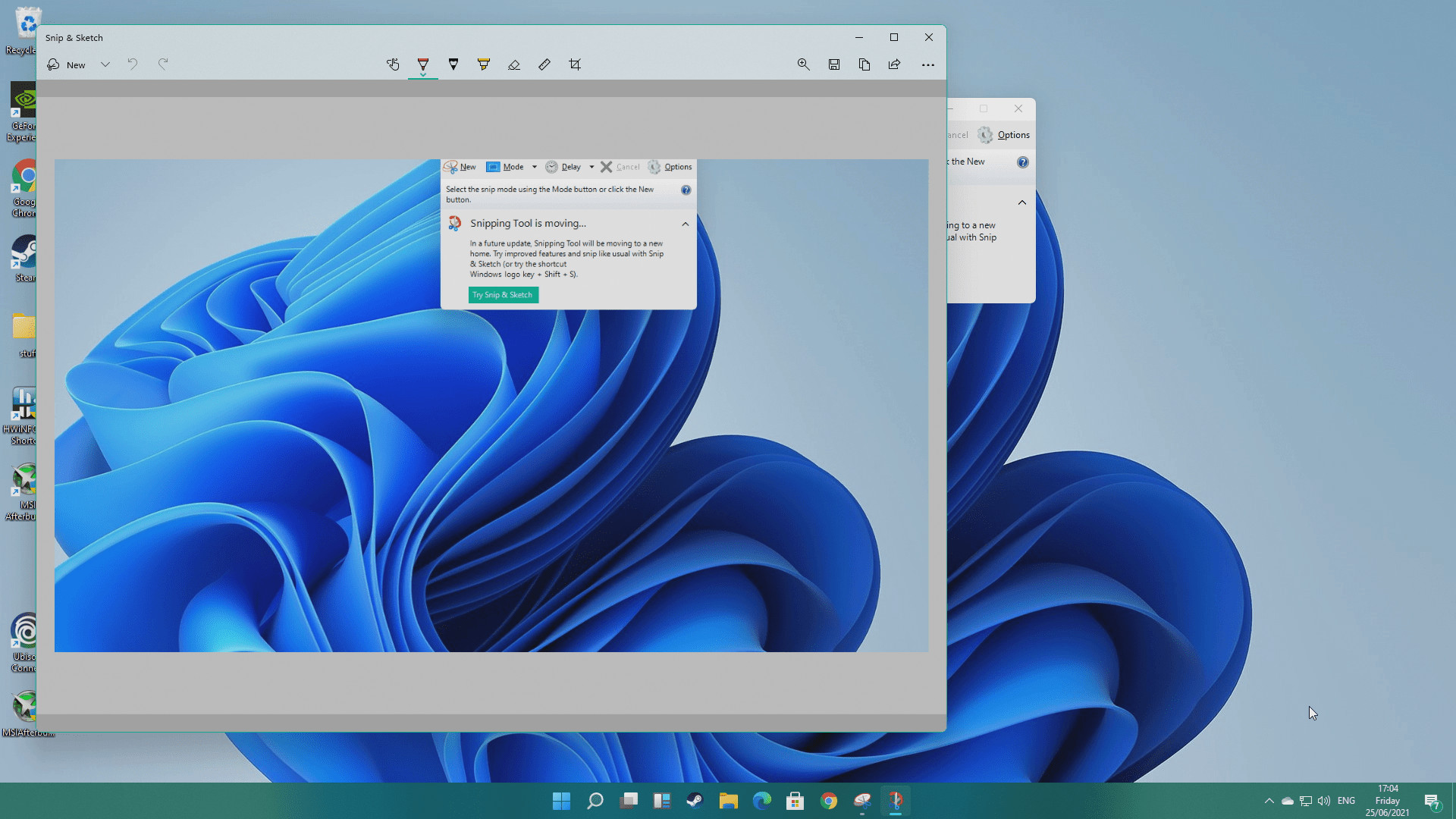Open volume control in system tray
The image size is (1456, 819).
point(1324,801)
